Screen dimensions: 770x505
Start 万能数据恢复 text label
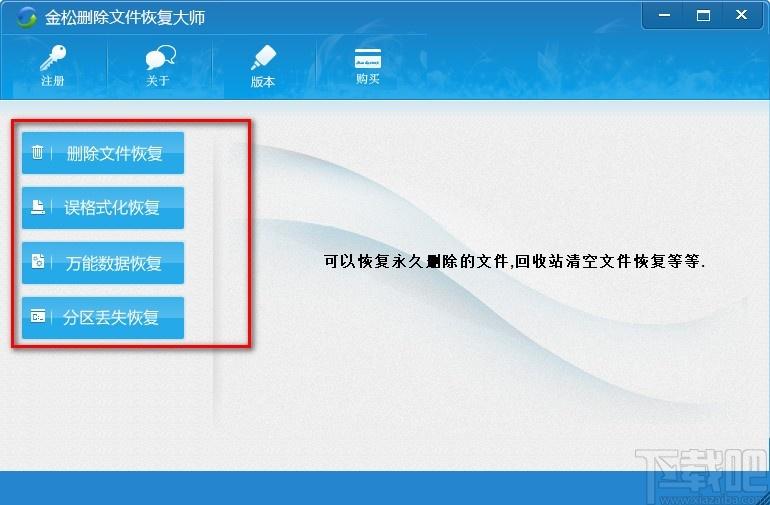coord(113,263)
